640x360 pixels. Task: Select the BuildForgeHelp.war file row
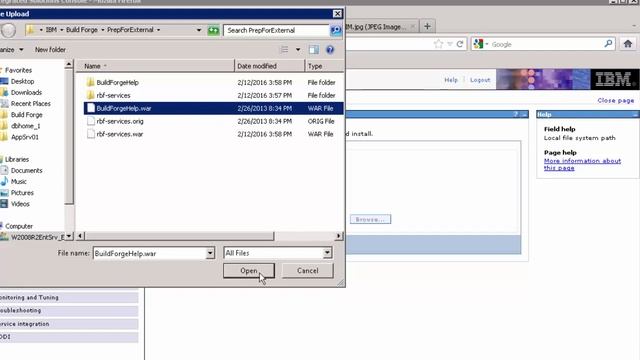point(213,108)
